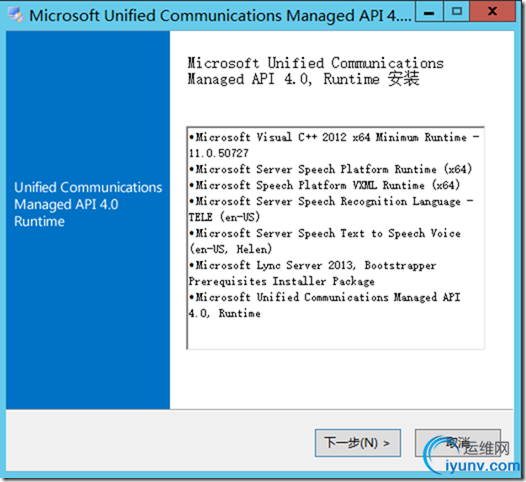The image size is (526, 482).
Task: Close the installer window
Action: [492, 12]
